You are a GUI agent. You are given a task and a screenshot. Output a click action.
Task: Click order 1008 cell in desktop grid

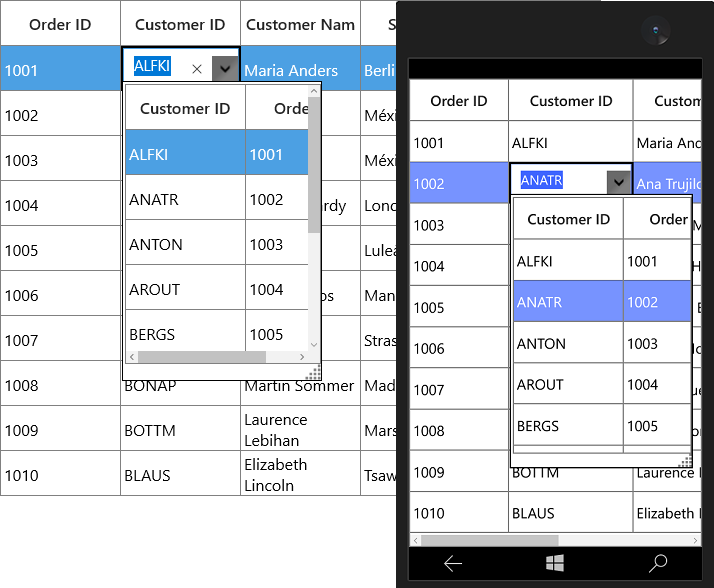point(60,384)
